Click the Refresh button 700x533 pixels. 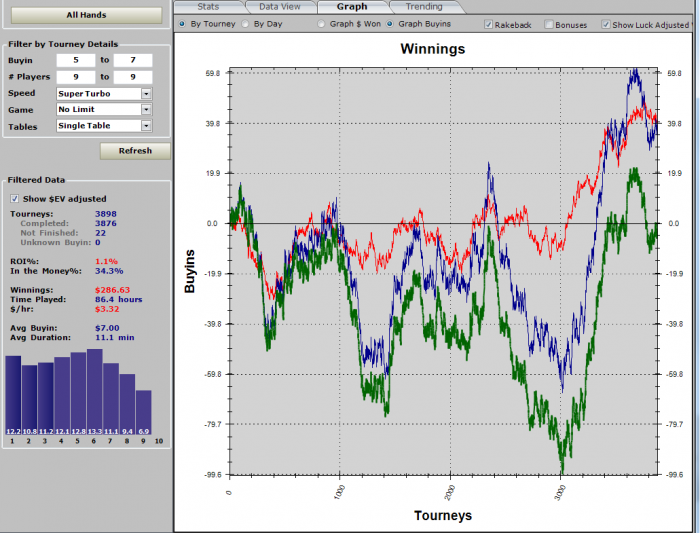click(x=135, y=151)
